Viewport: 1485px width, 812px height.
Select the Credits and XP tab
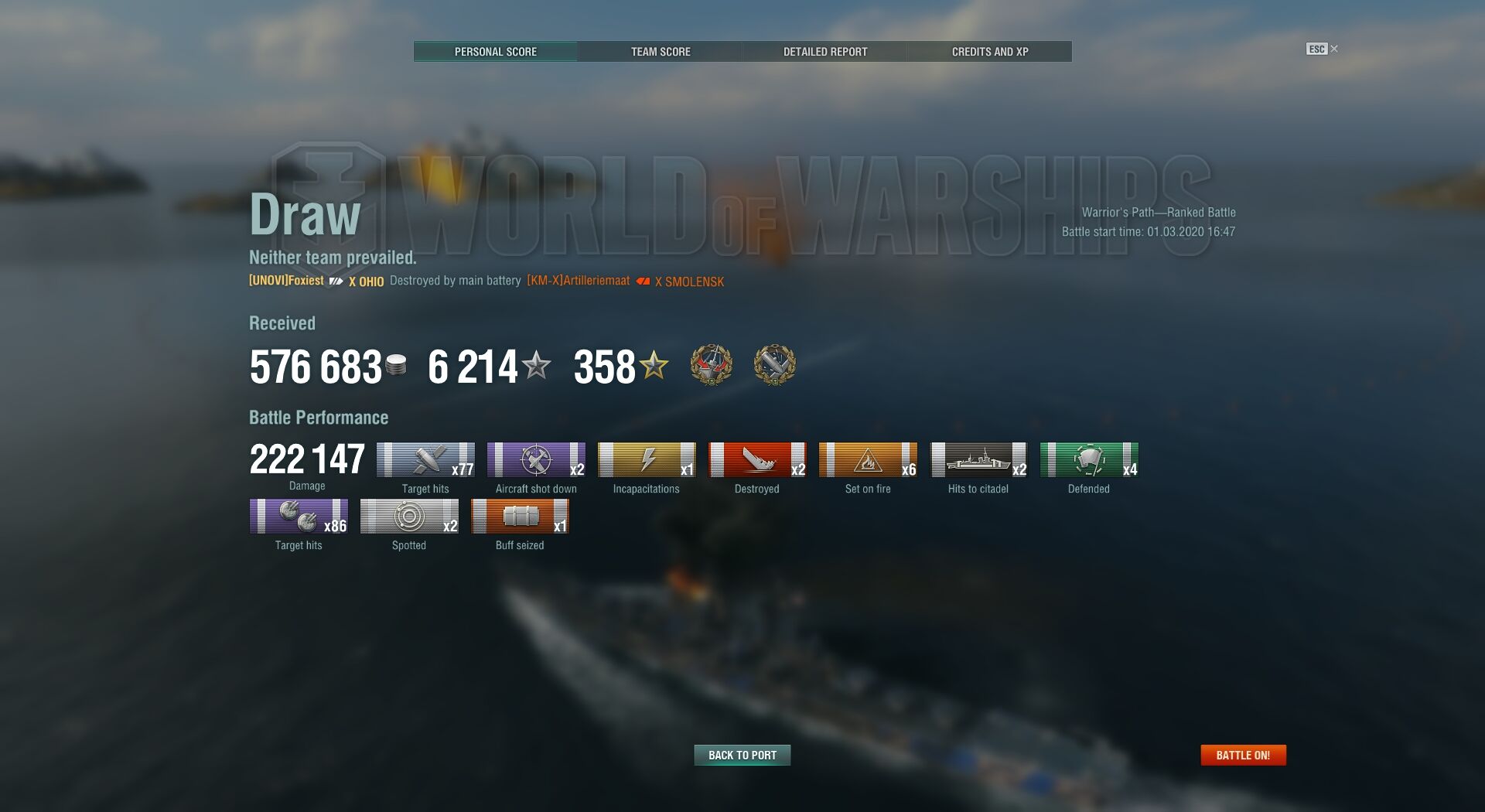coord(990,52)
